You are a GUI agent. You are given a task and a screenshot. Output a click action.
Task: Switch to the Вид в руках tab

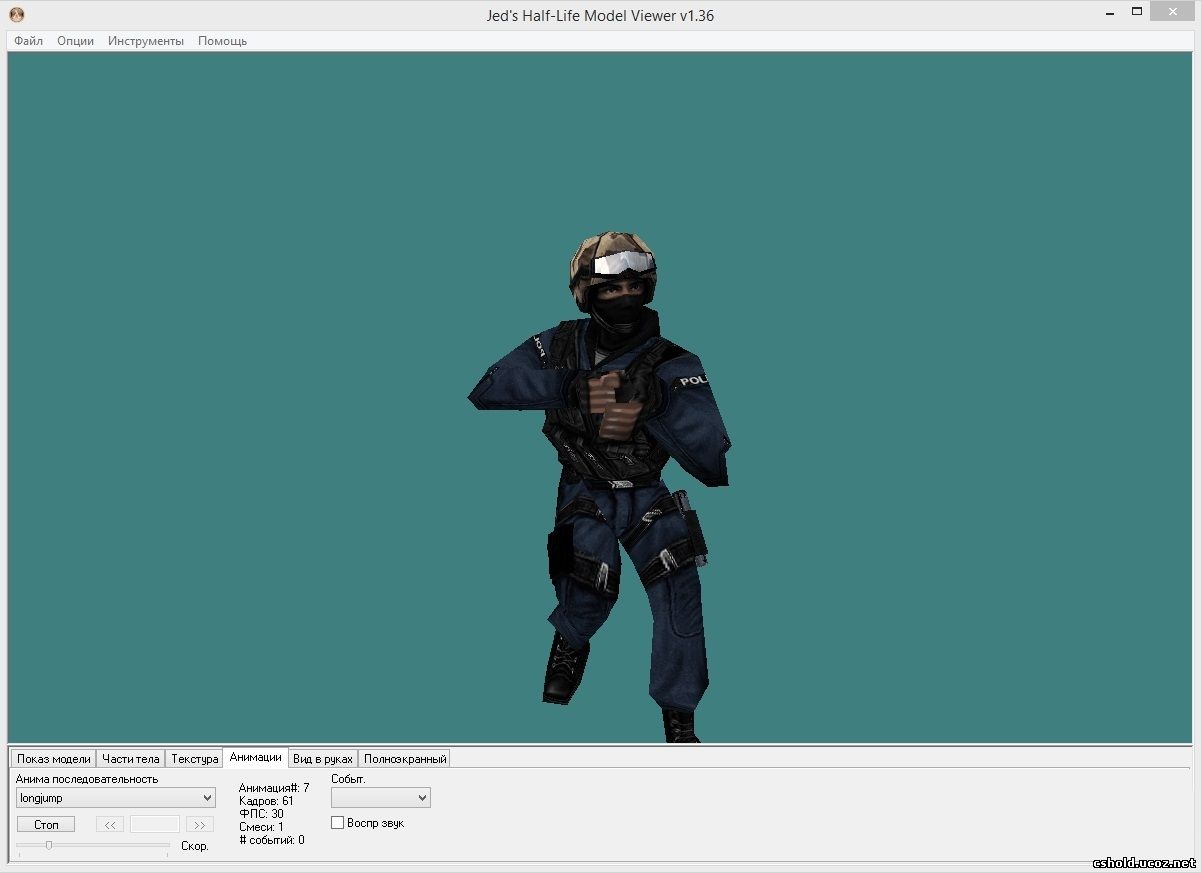pos(323,759)
